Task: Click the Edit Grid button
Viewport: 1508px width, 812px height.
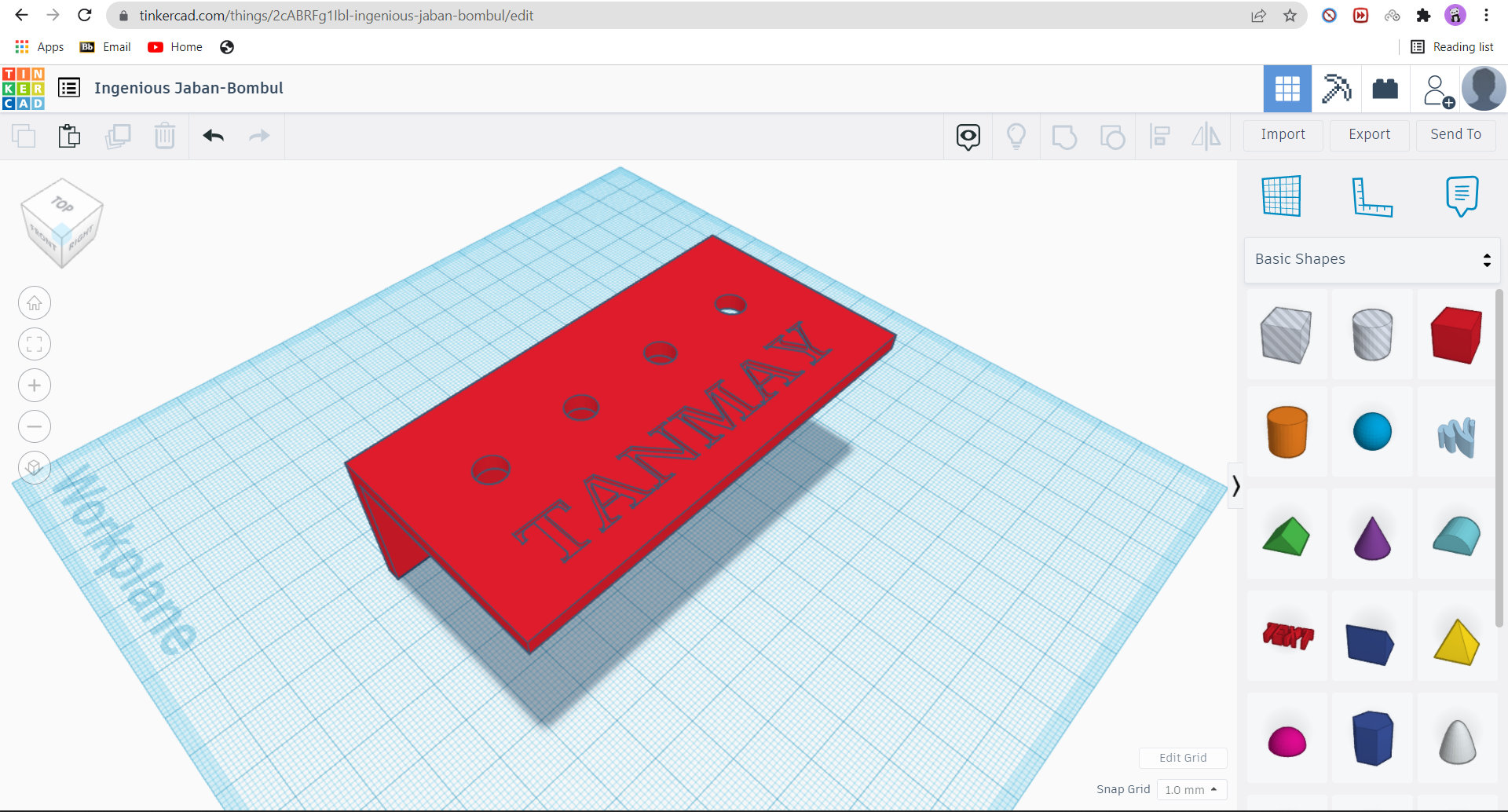Action: pos(1183,758)
